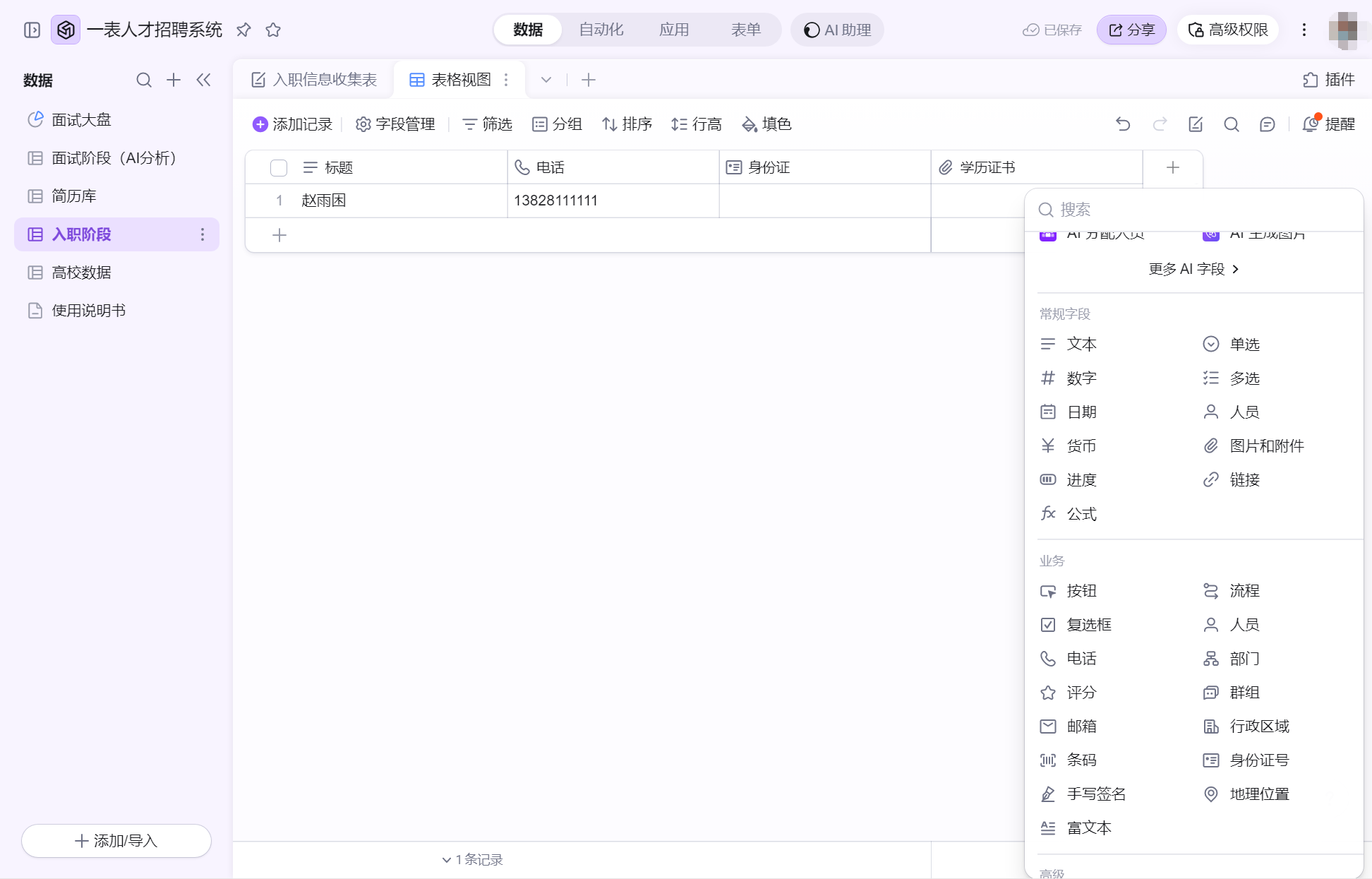Expand the 1条记录 footer chevron
This screenshot has width=1372, height=879.
447,859
